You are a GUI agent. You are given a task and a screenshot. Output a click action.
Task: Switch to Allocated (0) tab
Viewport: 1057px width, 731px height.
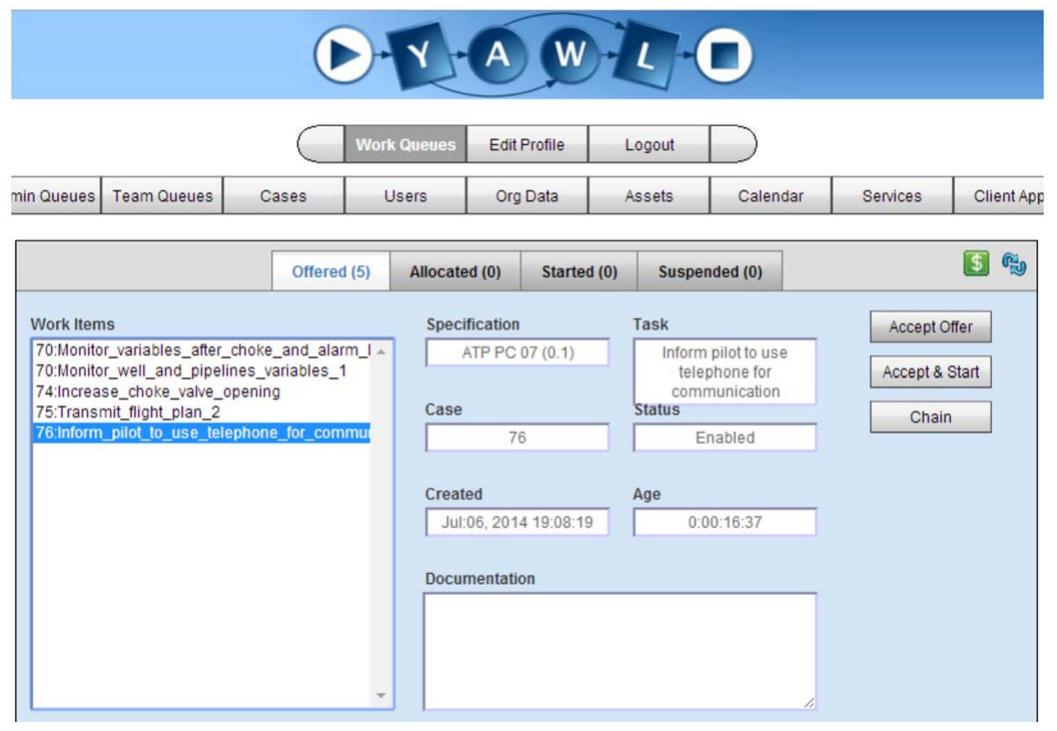click(x=455, y=271)
